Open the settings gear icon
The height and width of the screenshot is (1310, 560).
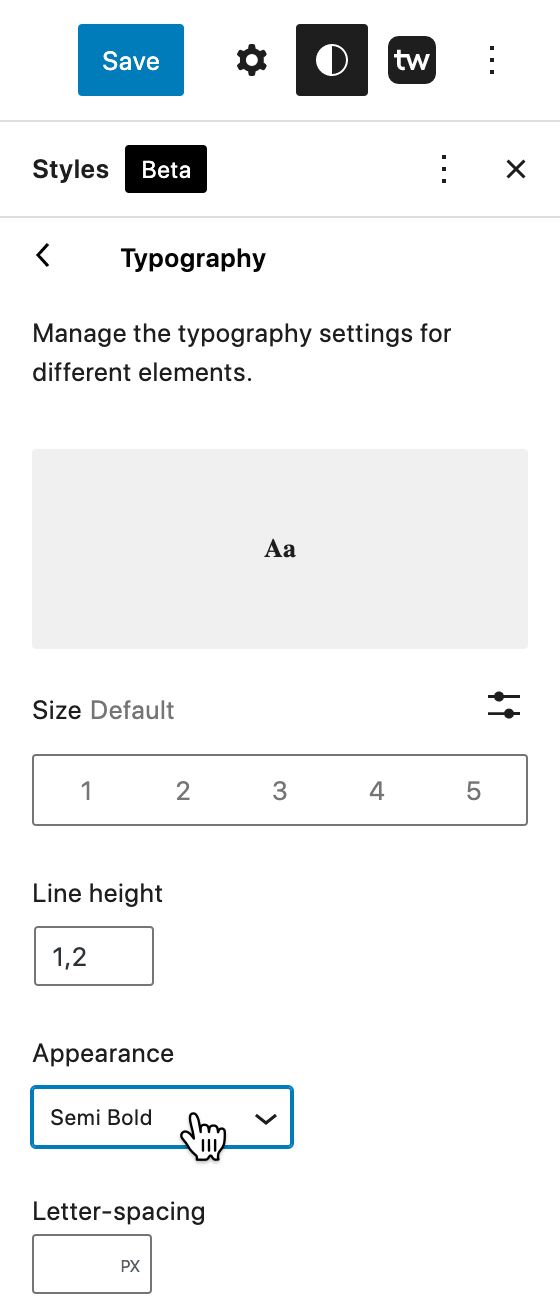[252, 61]
